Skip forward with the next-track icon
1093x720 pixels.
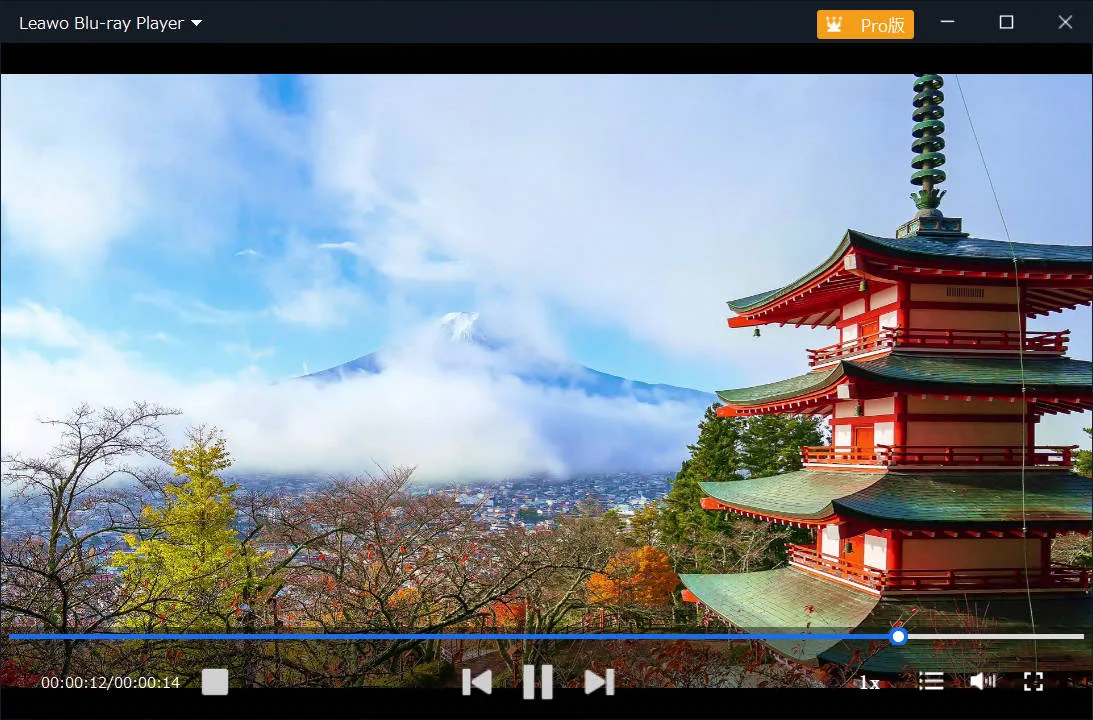[598, 682]
